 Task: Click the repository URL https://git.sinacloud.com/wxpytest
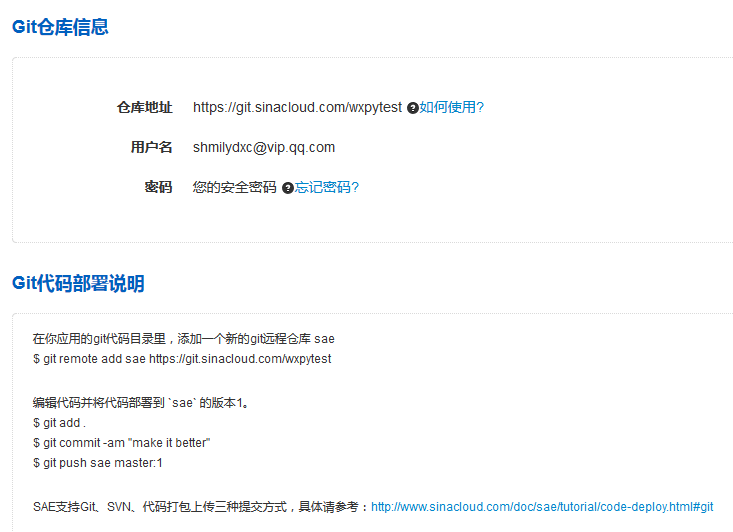coord(297,108)
